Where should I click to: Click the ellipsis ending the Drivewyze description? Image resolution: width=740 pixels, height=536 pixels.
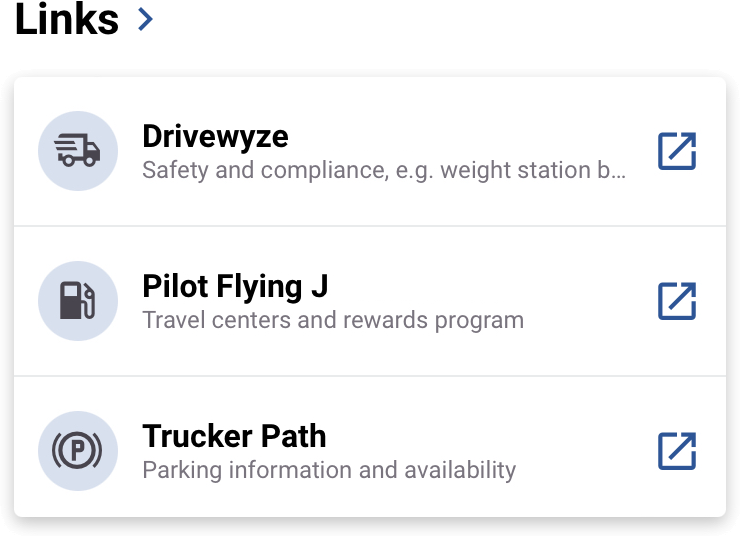coord(619,171)
